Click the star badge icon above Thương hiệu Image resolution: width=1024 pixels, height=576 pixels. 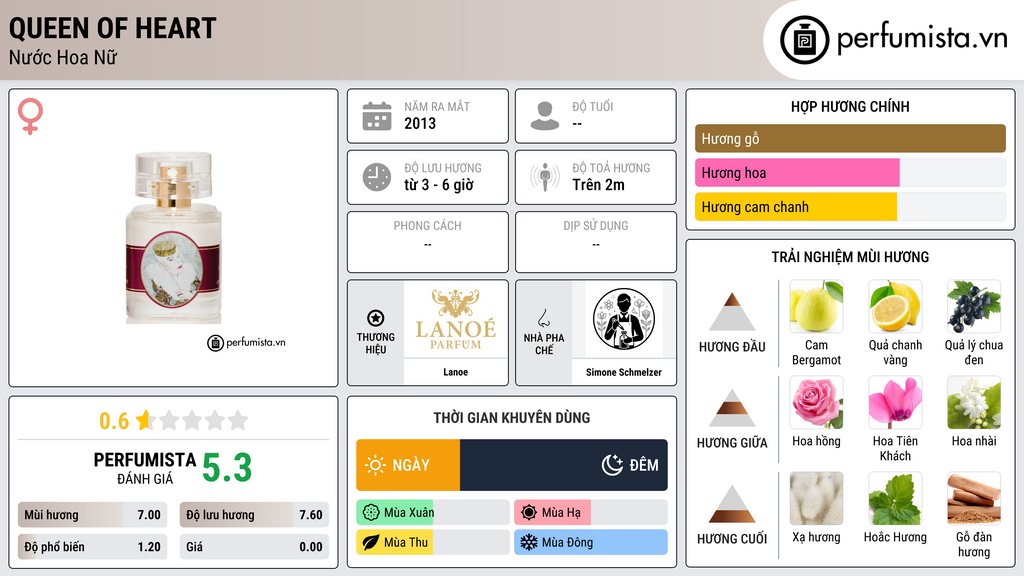coord(376,318)
